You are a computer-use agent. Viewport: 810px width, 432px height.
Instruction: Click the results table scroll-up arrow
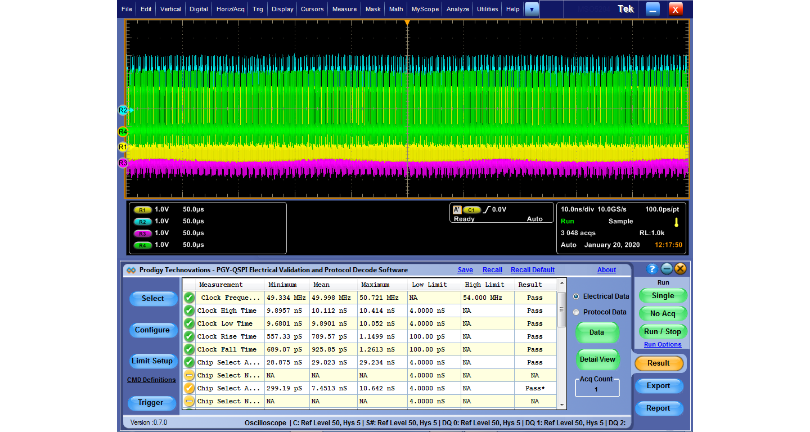coord(562,283)
